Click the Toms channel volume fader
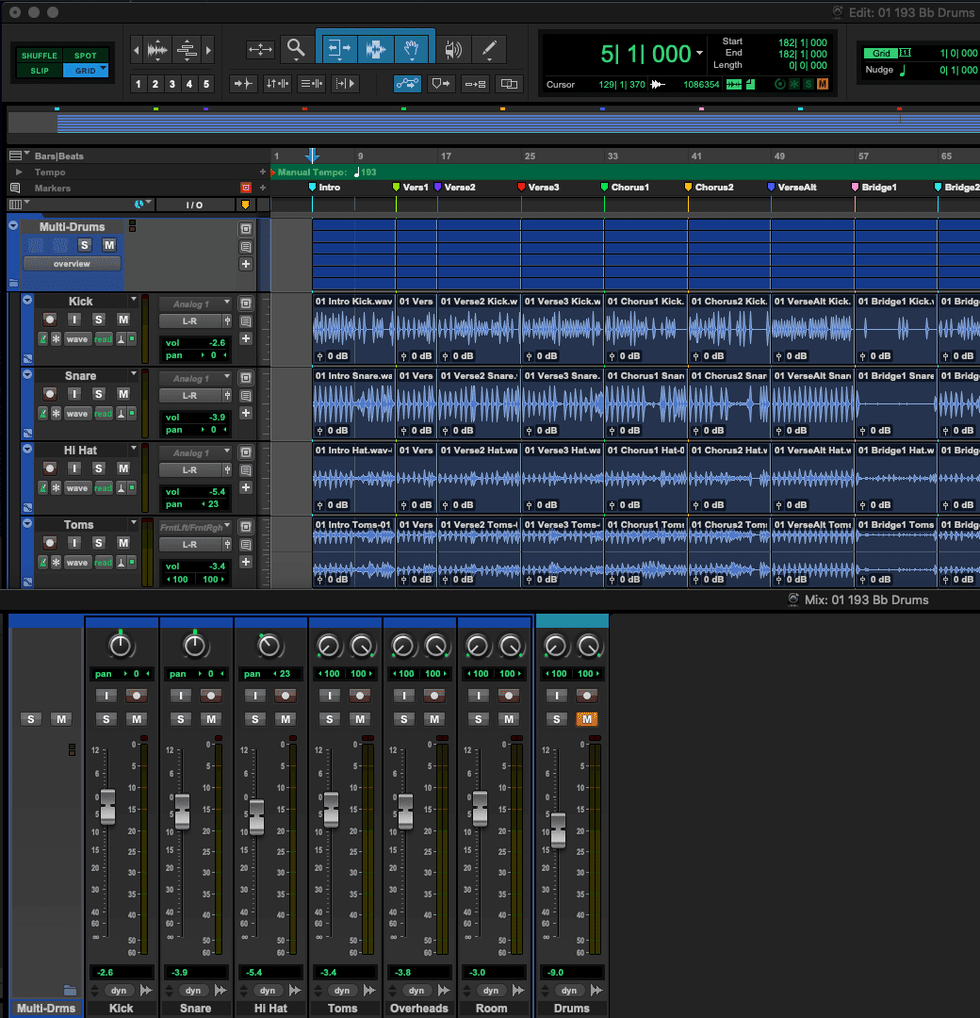980x1018 pixels. (331, 808)
